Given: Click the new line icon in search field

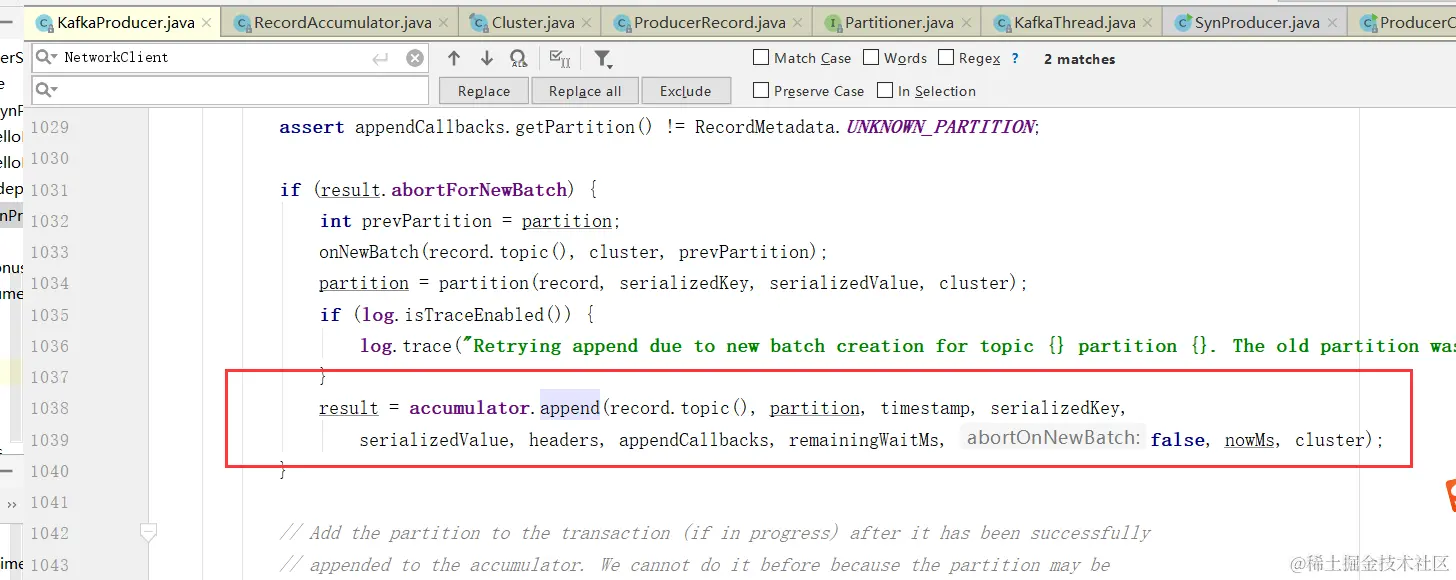Looking at the screenshot, I should point(380,59).
